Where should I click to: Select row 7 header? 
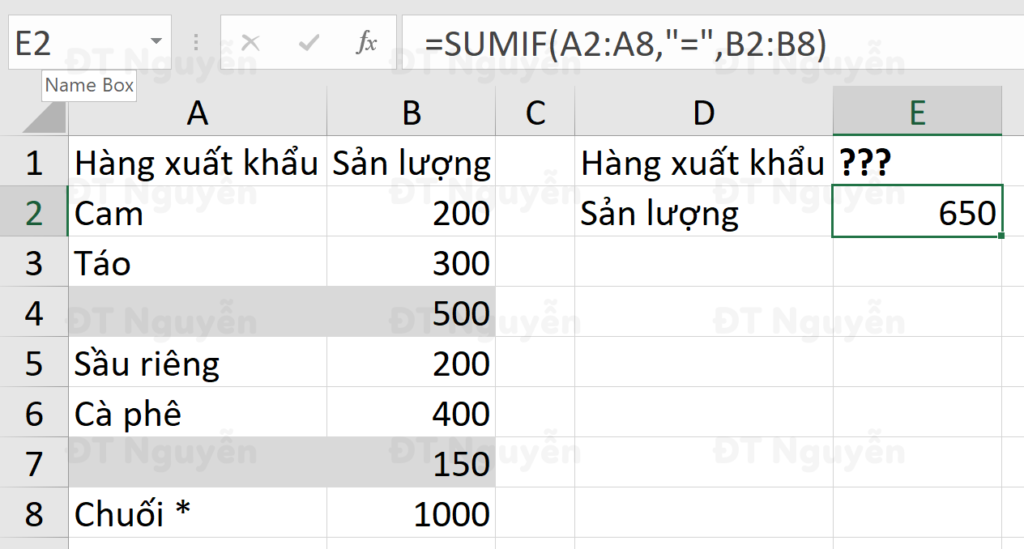(x=34, y=464)
